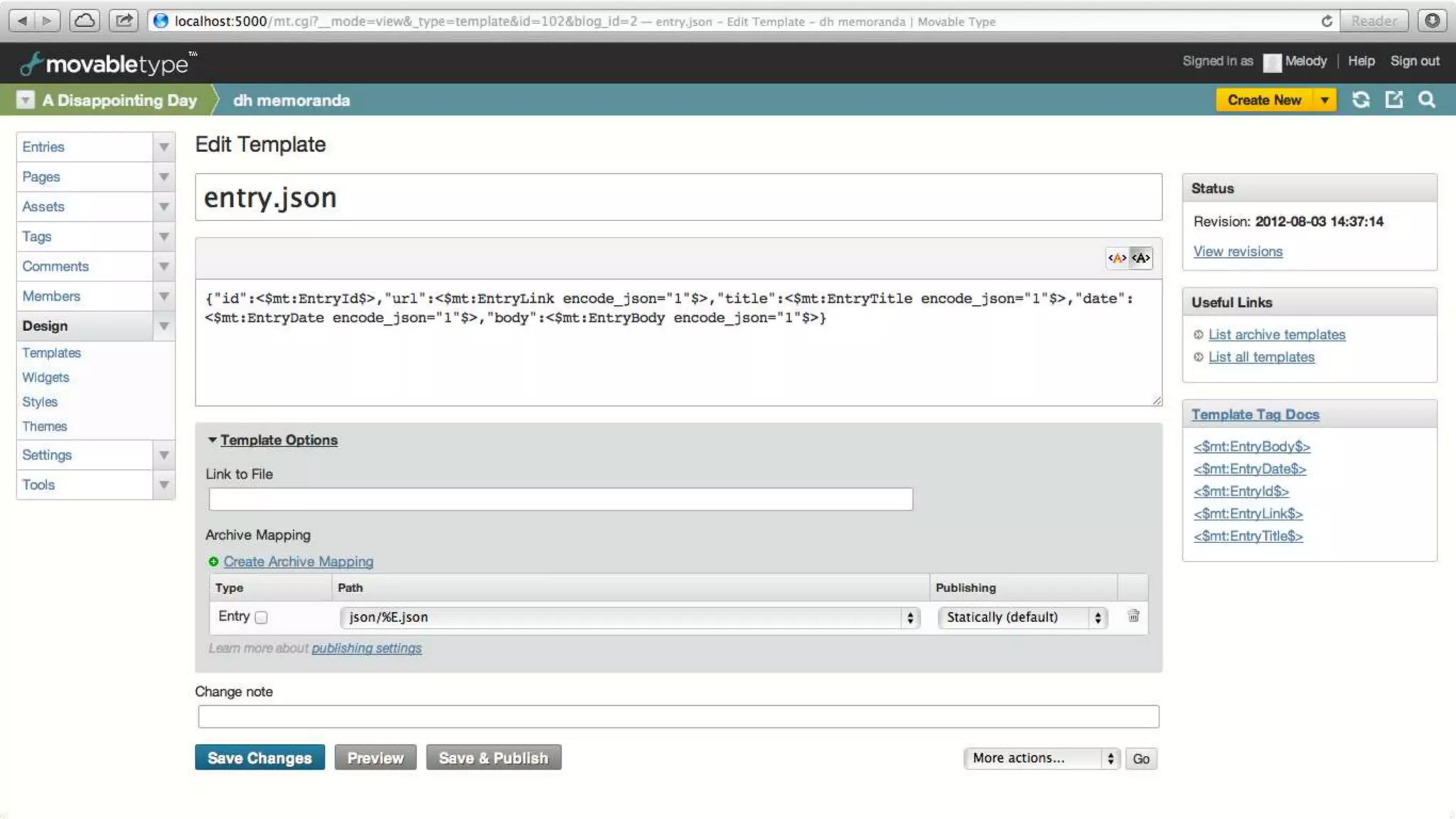Click the rebuild site refresh icon
Image resolution: width=1456 pixels, height=819 pixels.
[x=1361, y=100]
